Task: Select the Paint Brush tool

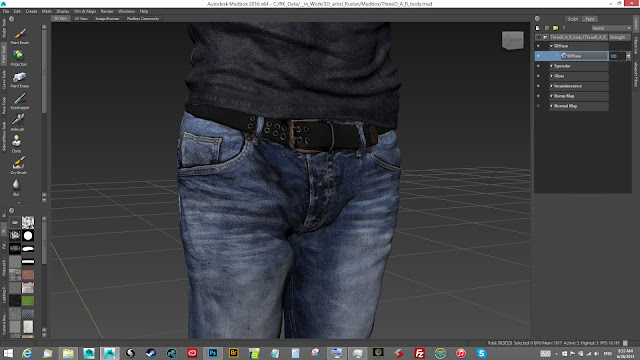Action: (20, 36)
